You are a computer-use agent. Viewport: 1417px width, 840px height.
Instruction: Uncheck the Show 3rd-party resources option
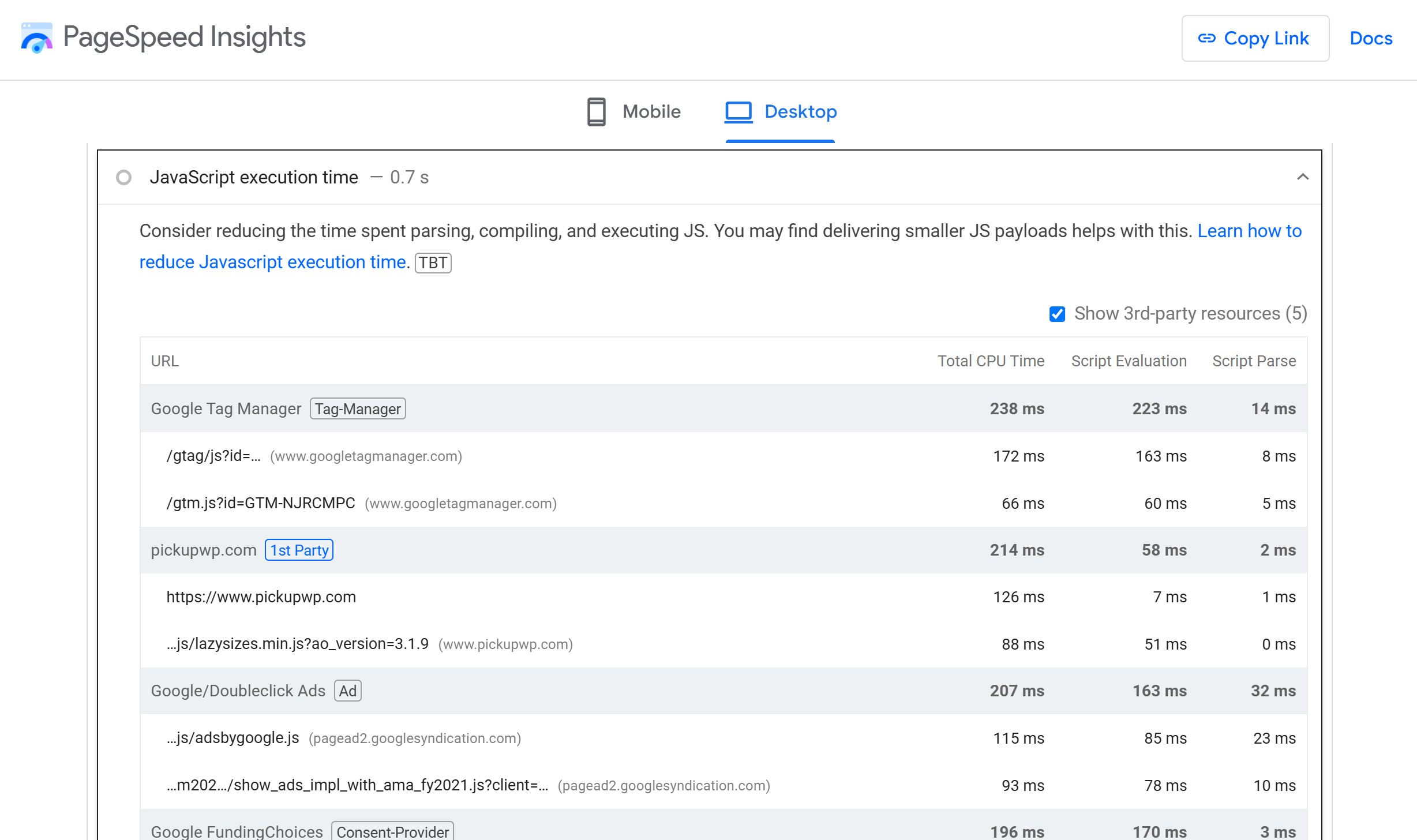click(1057, 313)
